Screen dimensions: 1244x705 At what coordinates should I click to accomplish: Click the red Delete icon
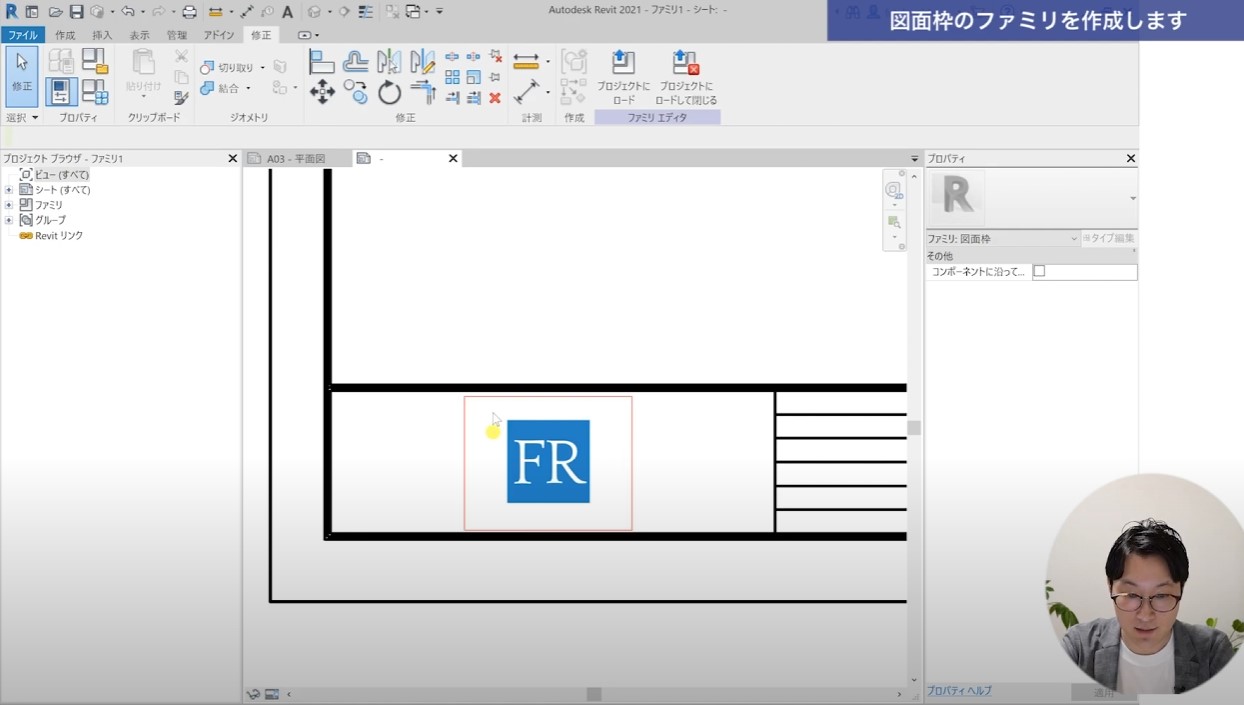tap(494, 98)
